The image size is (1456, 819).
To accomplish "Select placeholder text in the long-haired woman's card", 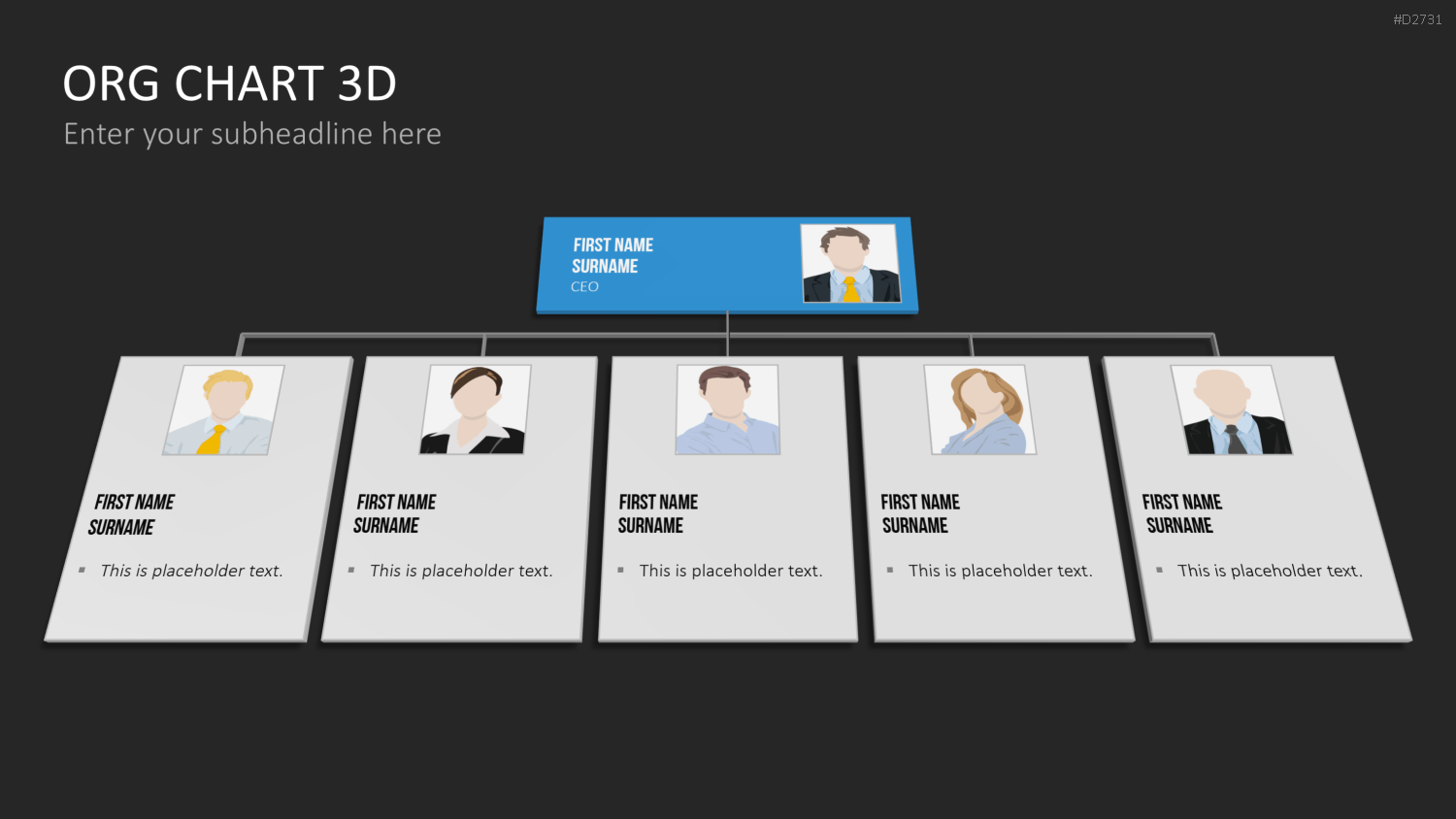I will [1001, 571].
